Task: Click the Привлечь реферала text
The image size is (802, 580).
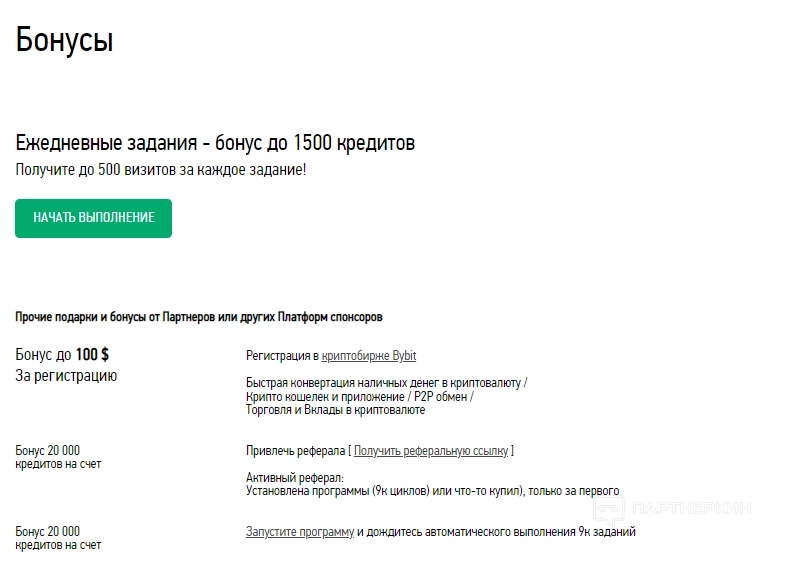Action: [x=296, y=451]
